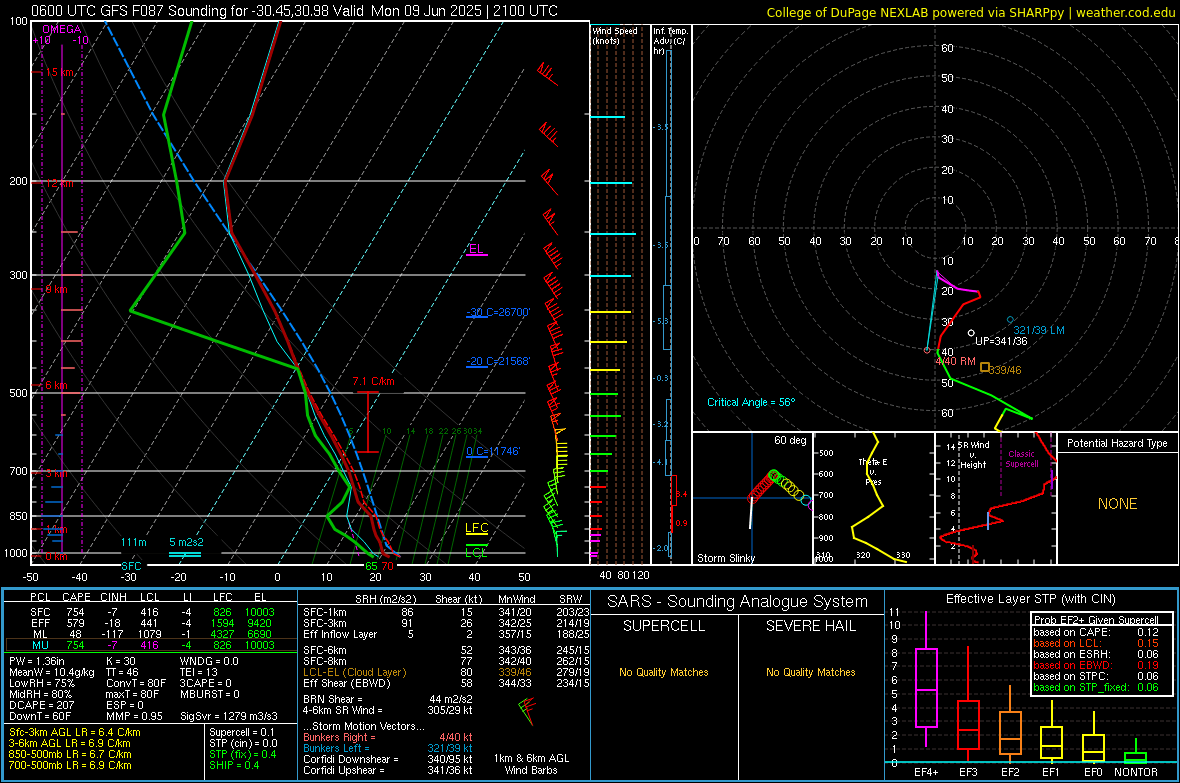Screen dimensions: 1180x783
Task: Click the SigSvr = 1279 m3/s3 value
Action: click(x=229, y=716)
